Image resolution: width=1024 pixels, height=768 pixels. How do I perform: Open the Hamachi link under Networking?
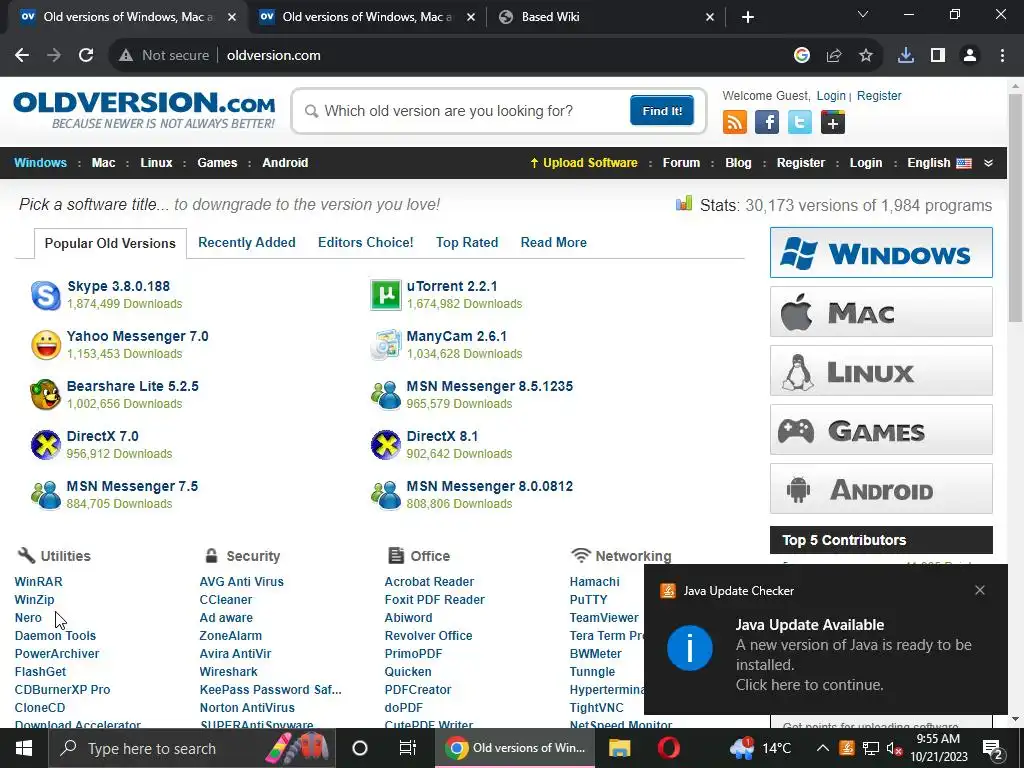click(x=594, y=581)
